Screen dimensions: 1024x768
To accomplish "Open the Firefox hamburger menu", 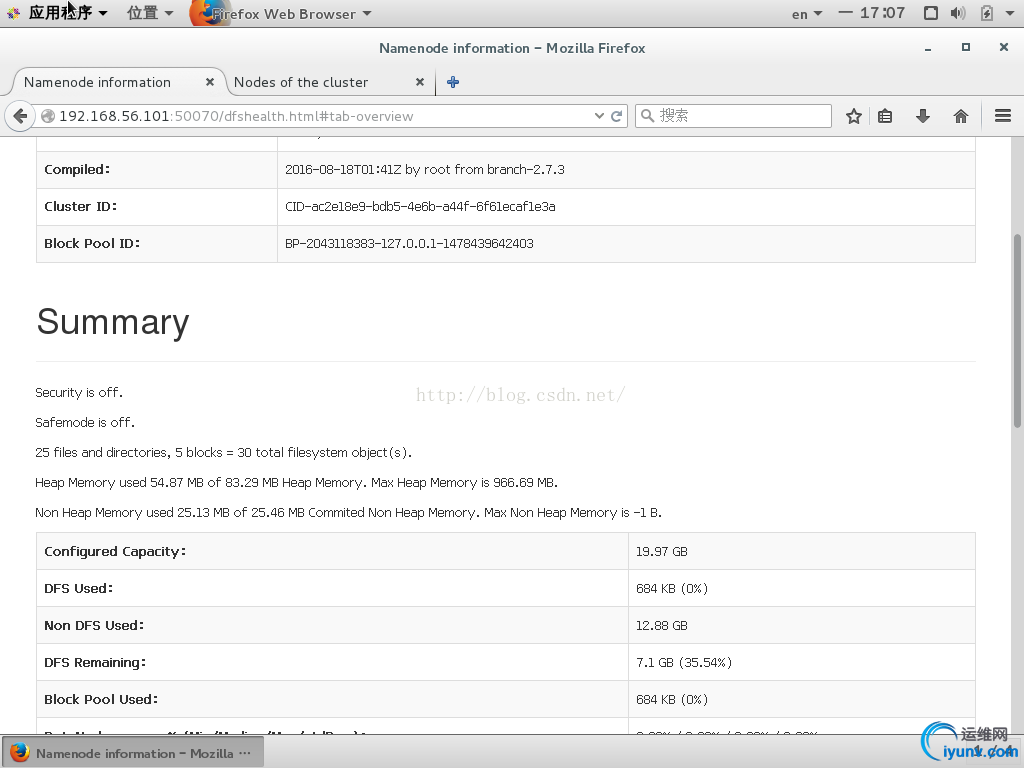I will [1003, 116].
